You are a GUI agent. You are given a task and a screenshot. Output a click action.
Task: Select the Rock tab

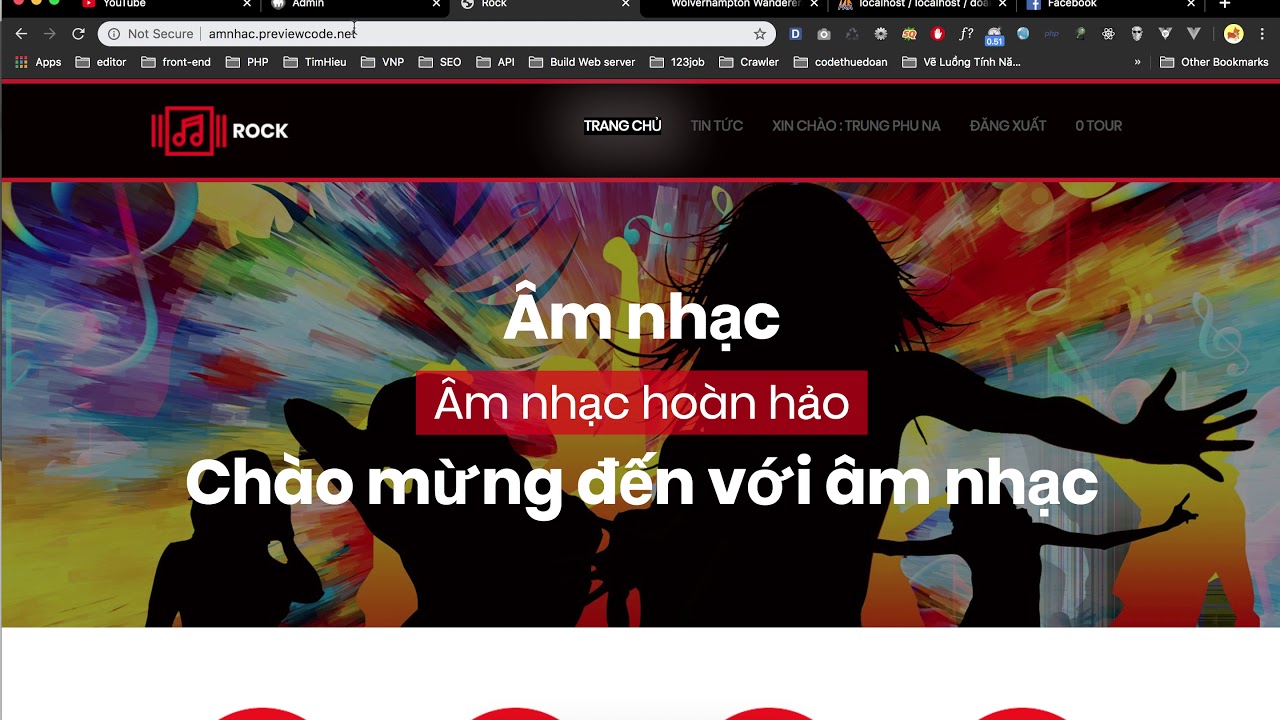click(x=543, y=4)
